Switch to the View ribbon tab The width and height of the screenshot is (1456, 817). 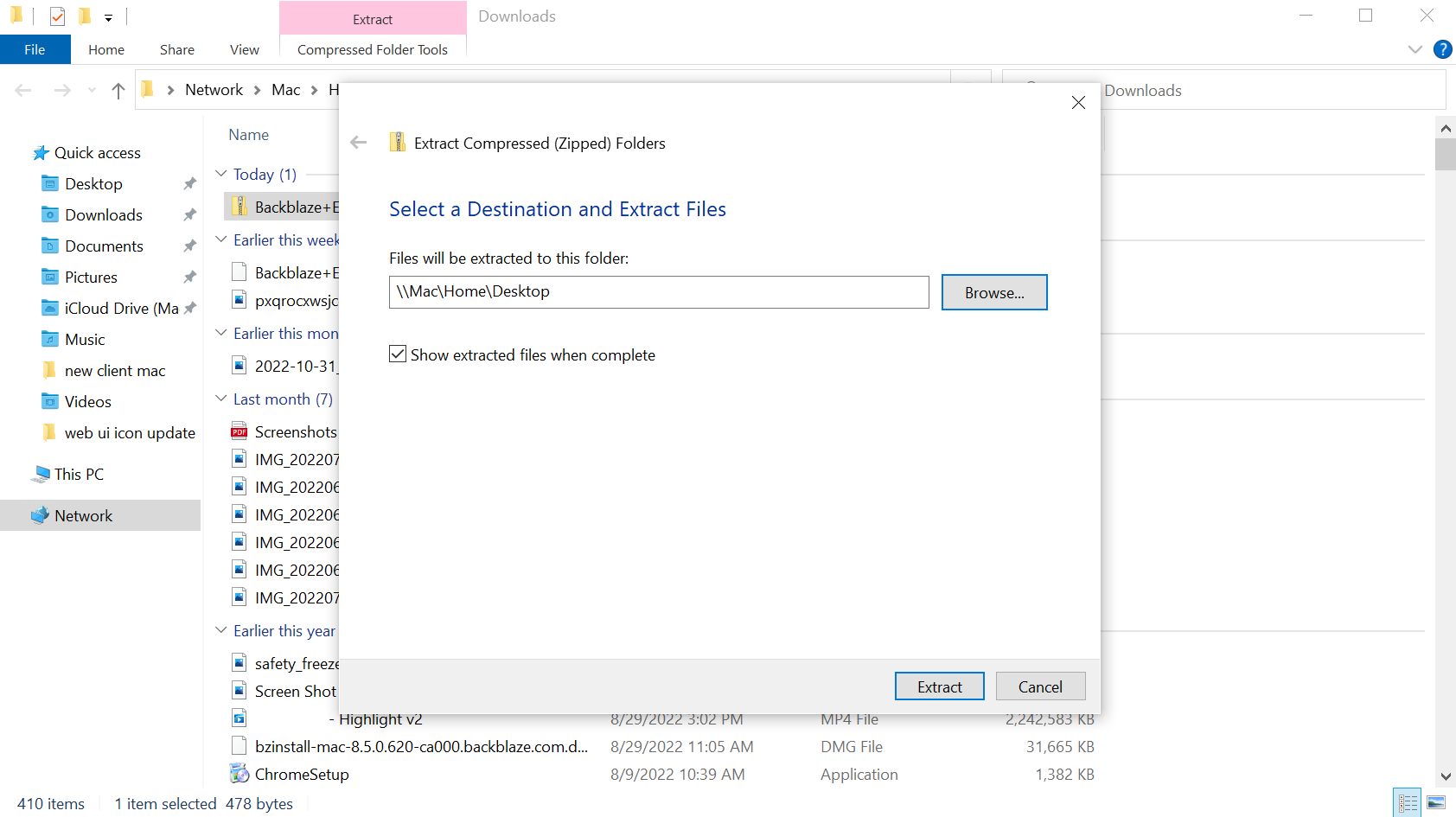pyautogui.click(x=245, y=49)
